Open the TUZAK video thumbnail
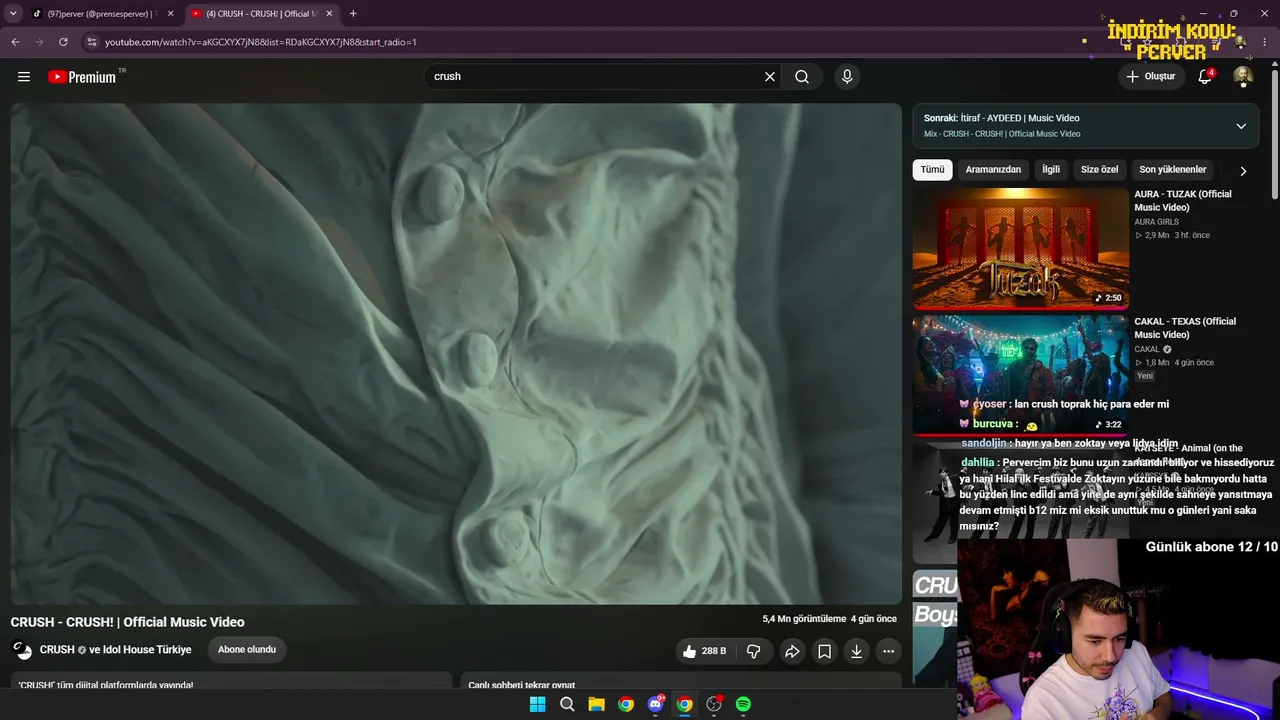Viewport: 1280px width, 720px height. click(x=1020, y=249)
